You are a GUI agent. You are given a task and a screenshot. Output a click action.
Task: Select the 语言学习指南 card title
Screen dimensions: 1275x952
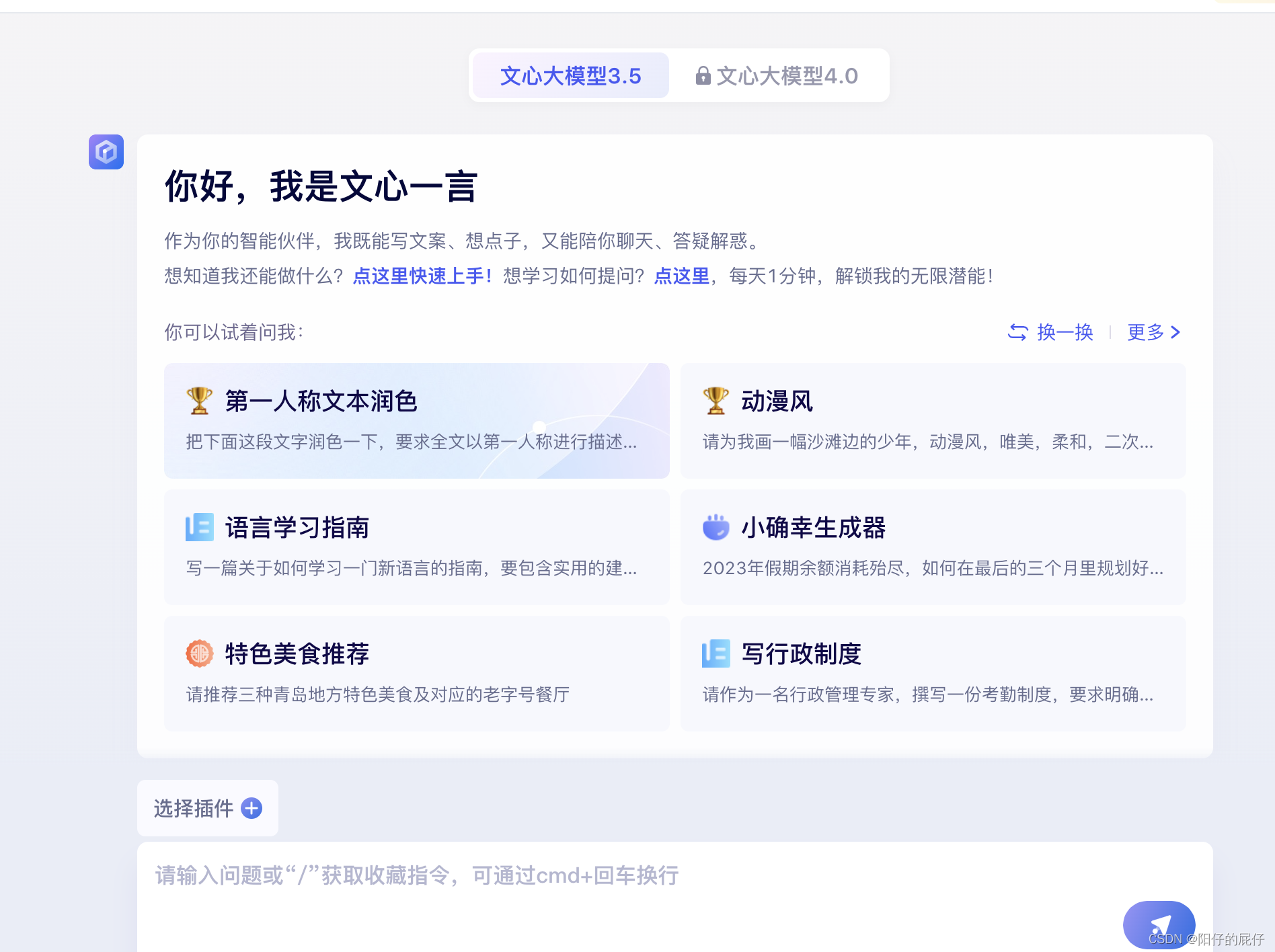point(297,527)
